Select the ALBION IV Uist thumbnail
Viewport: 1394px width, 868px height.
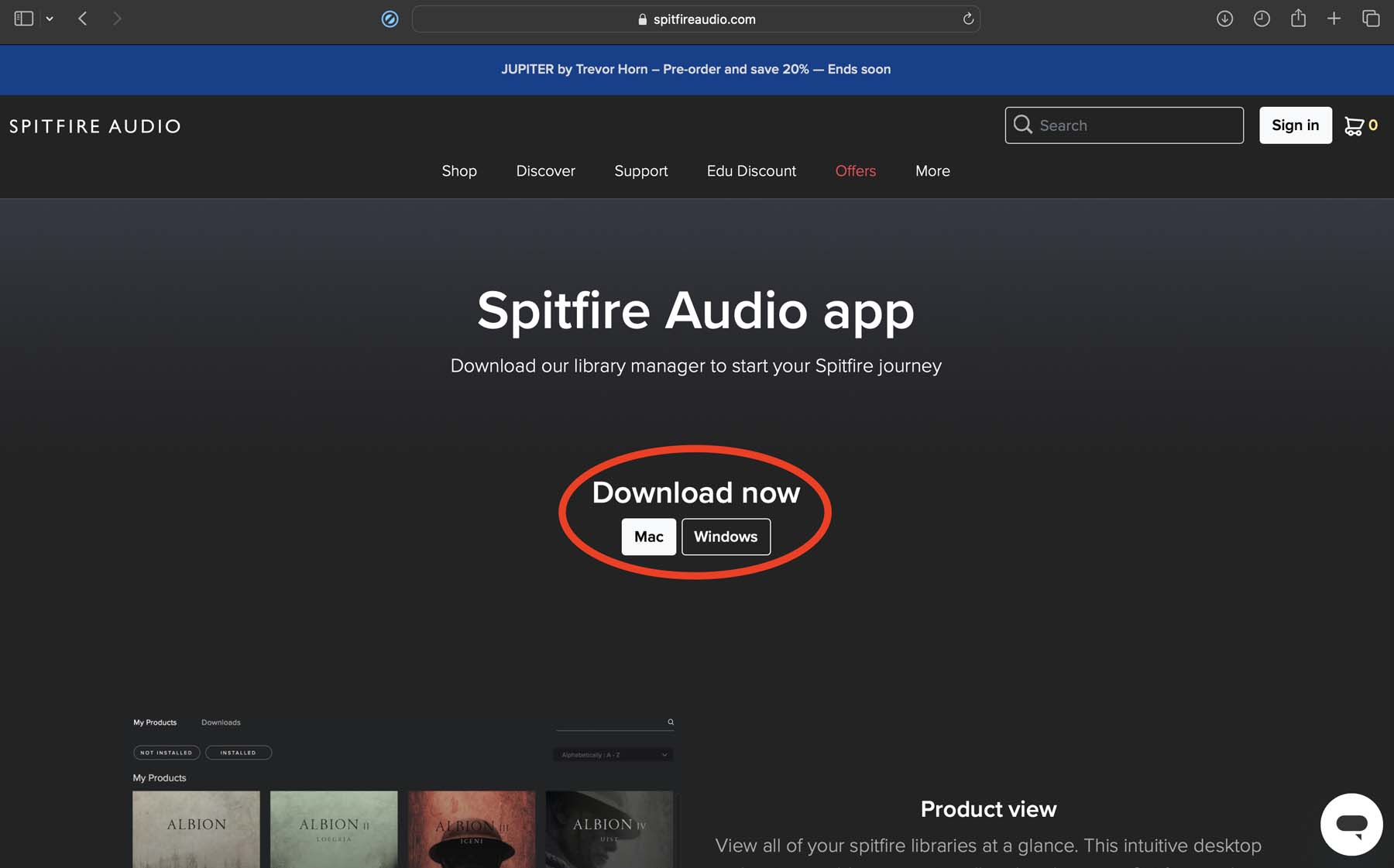tap(609, 829)
